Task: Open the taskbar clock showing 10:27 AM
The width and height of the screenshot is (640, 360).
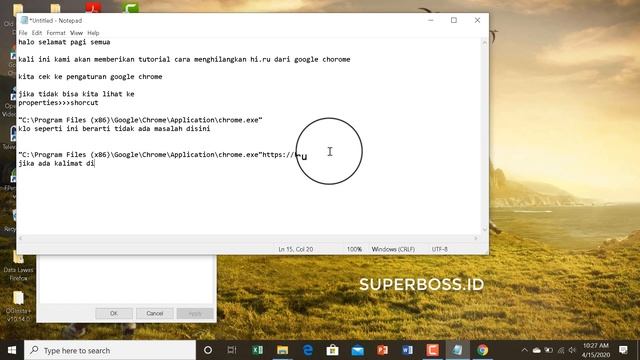Action: [x=596, y=350]
